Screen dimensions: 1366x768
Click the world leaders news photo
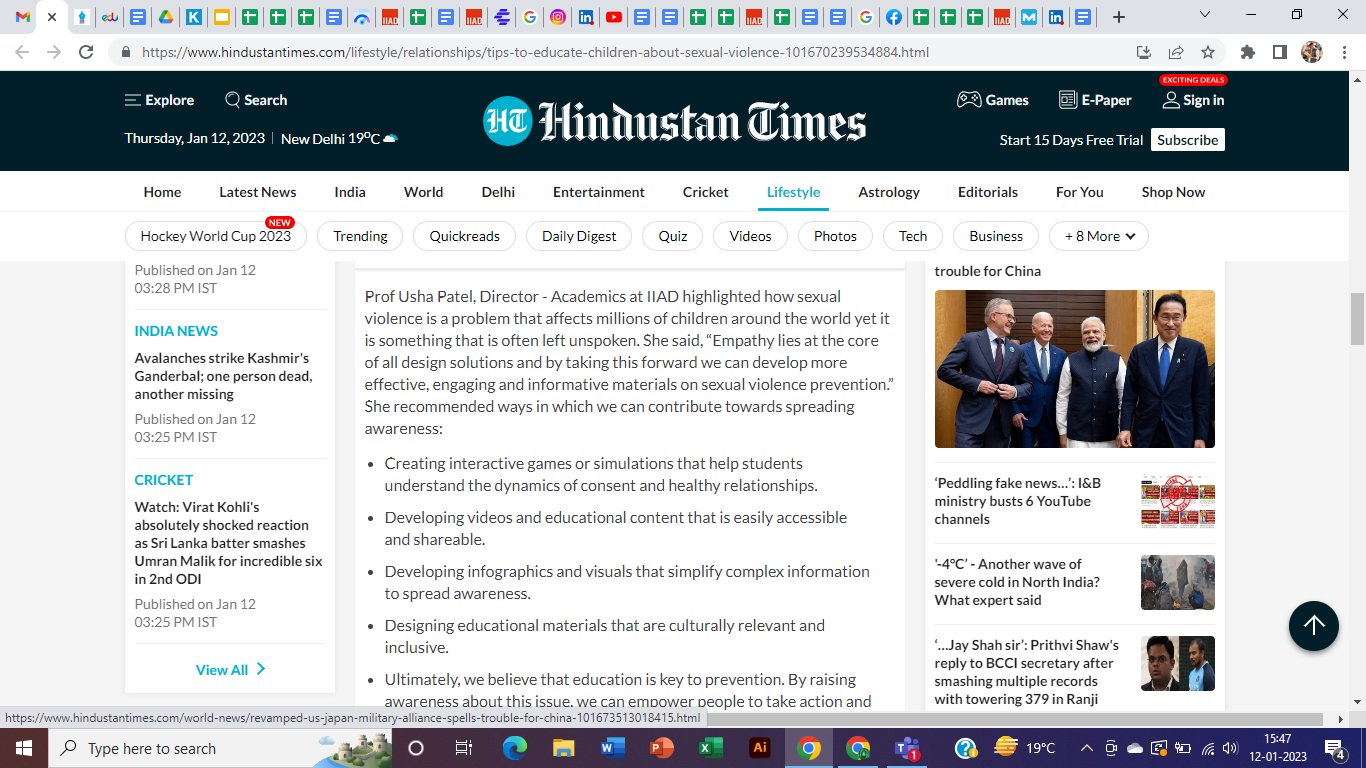tap(1074, 369)
